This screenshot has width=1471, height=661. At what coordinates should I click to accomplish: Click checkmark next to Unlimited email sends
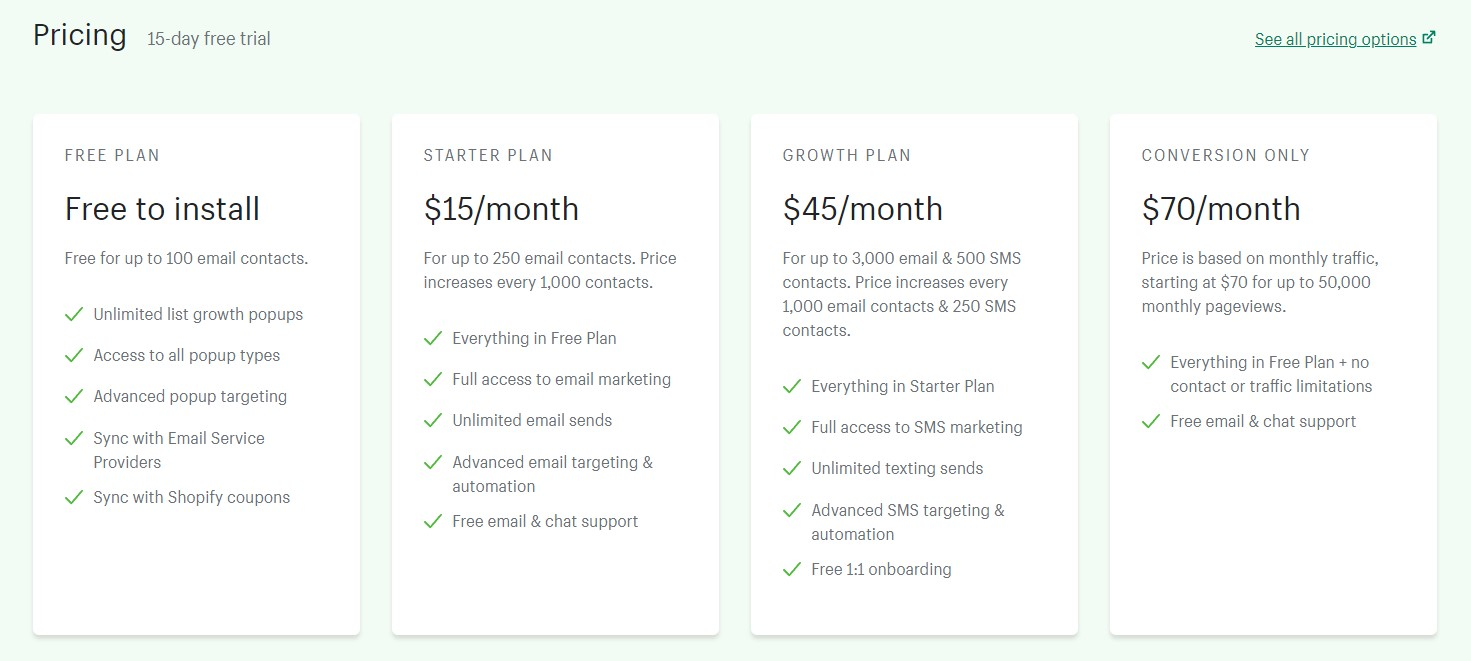[432, 420]
